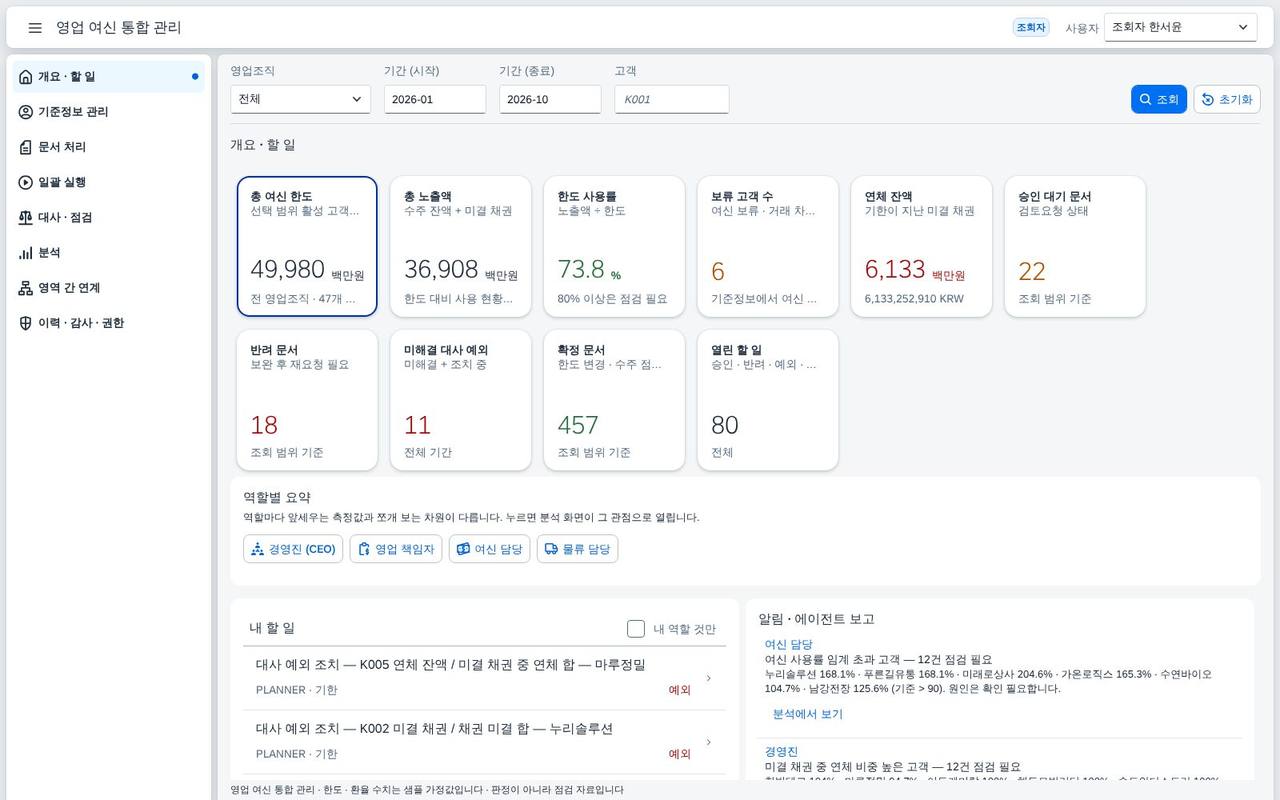Select the 확정 문서 card showing 457
This screenshot has width=1280, height=800.
click(614, 400)
